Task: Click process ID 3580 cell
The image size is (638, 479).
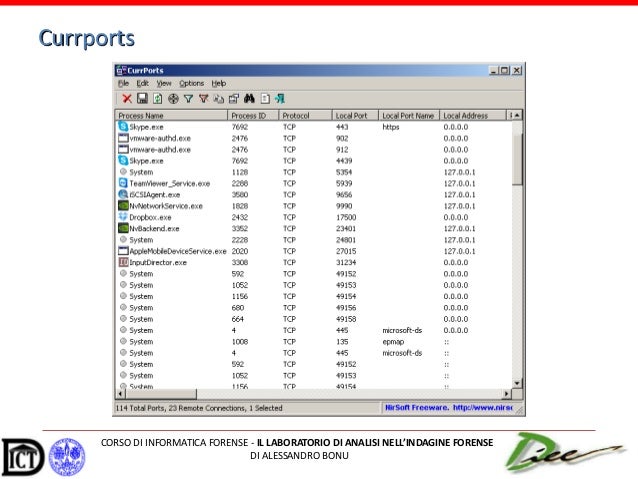Action: [240, 195]
